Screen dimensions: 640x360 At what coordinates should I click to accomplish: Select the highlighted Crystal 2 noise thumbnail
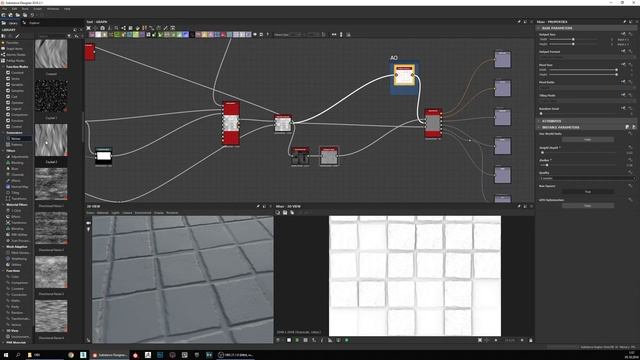(51, 140)
